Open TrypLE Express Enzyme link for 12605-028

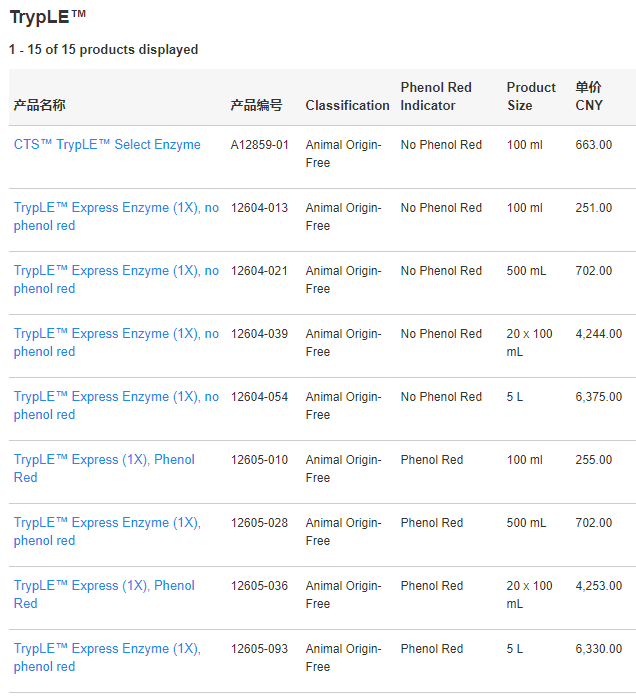[107, 532]
